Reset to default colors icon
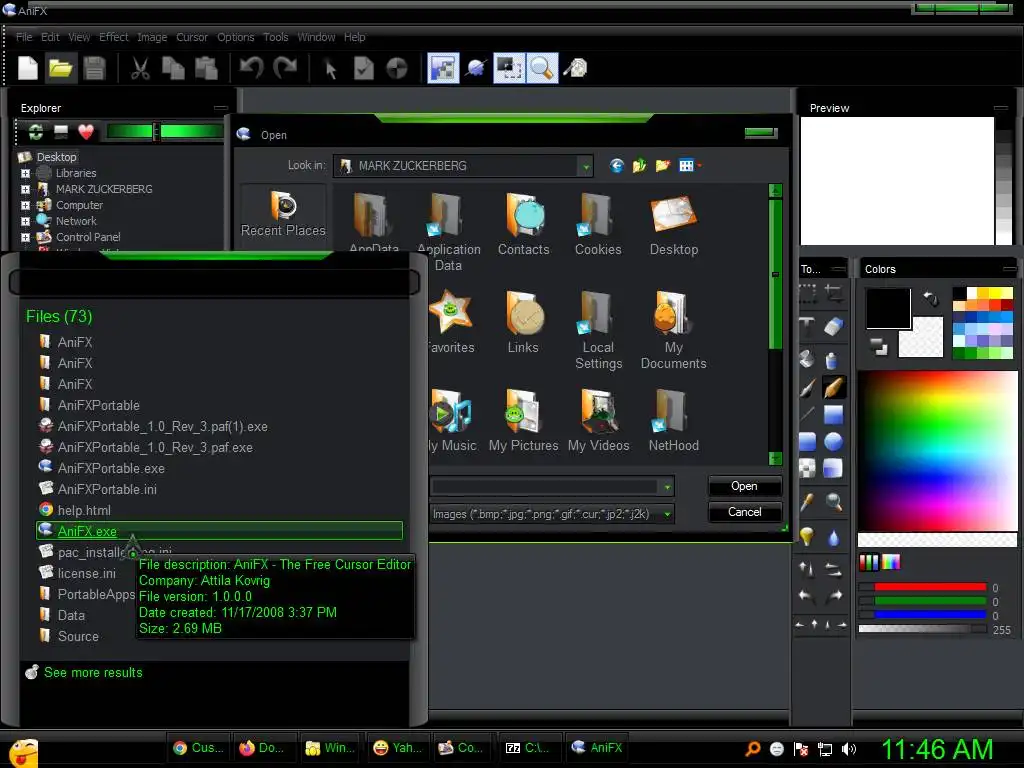This screenshot has height=768, width=1024. pos(878,346)
